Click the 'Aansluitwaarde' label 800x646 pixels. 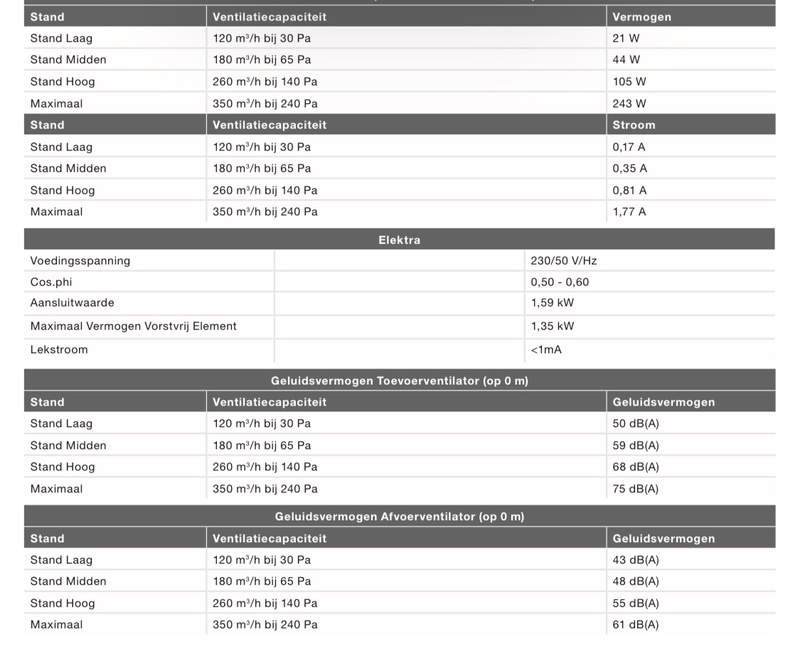72,303
